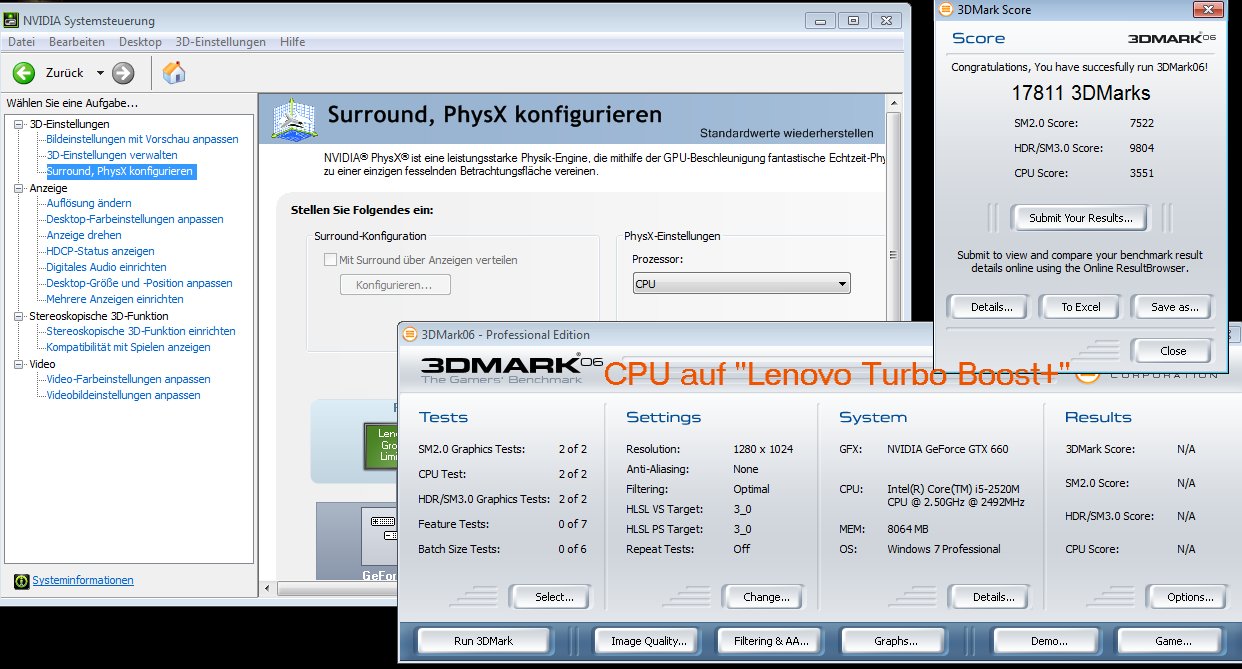Open the Hilfe menu
The image size is (1242, 669).
[x=293, y=42]
